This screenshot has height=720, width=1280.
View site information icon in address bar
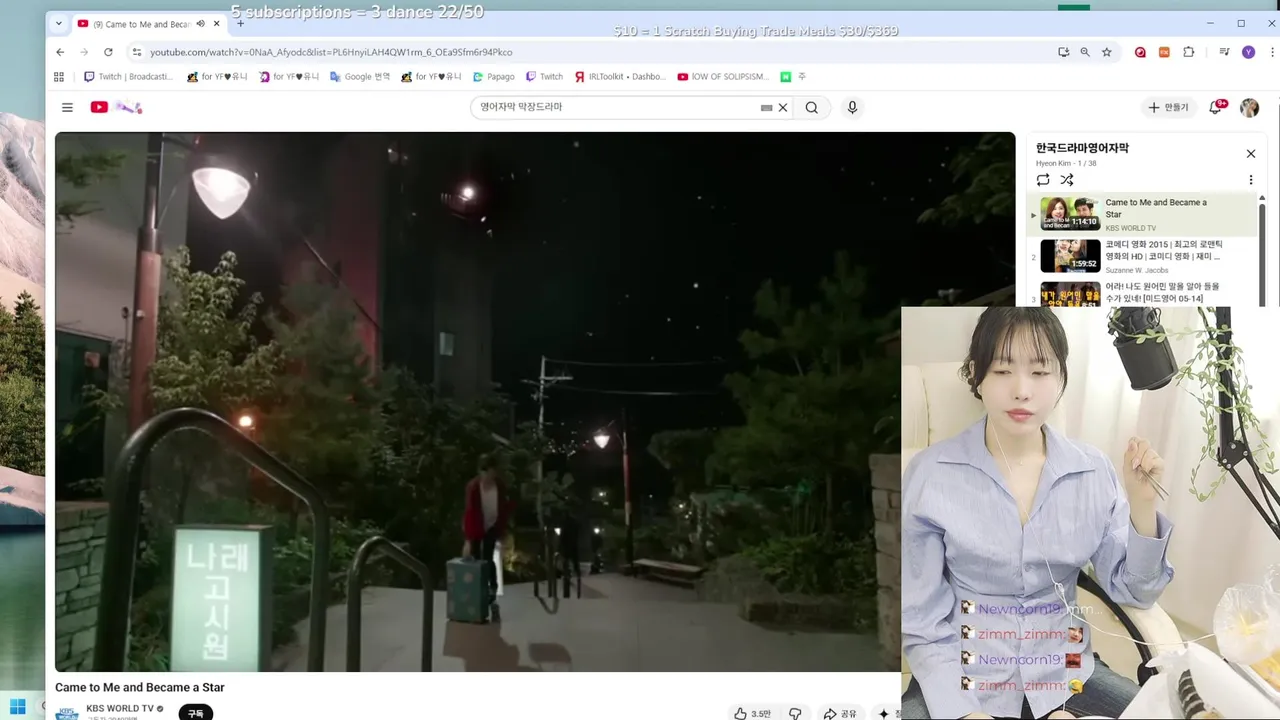click(136, 52)
